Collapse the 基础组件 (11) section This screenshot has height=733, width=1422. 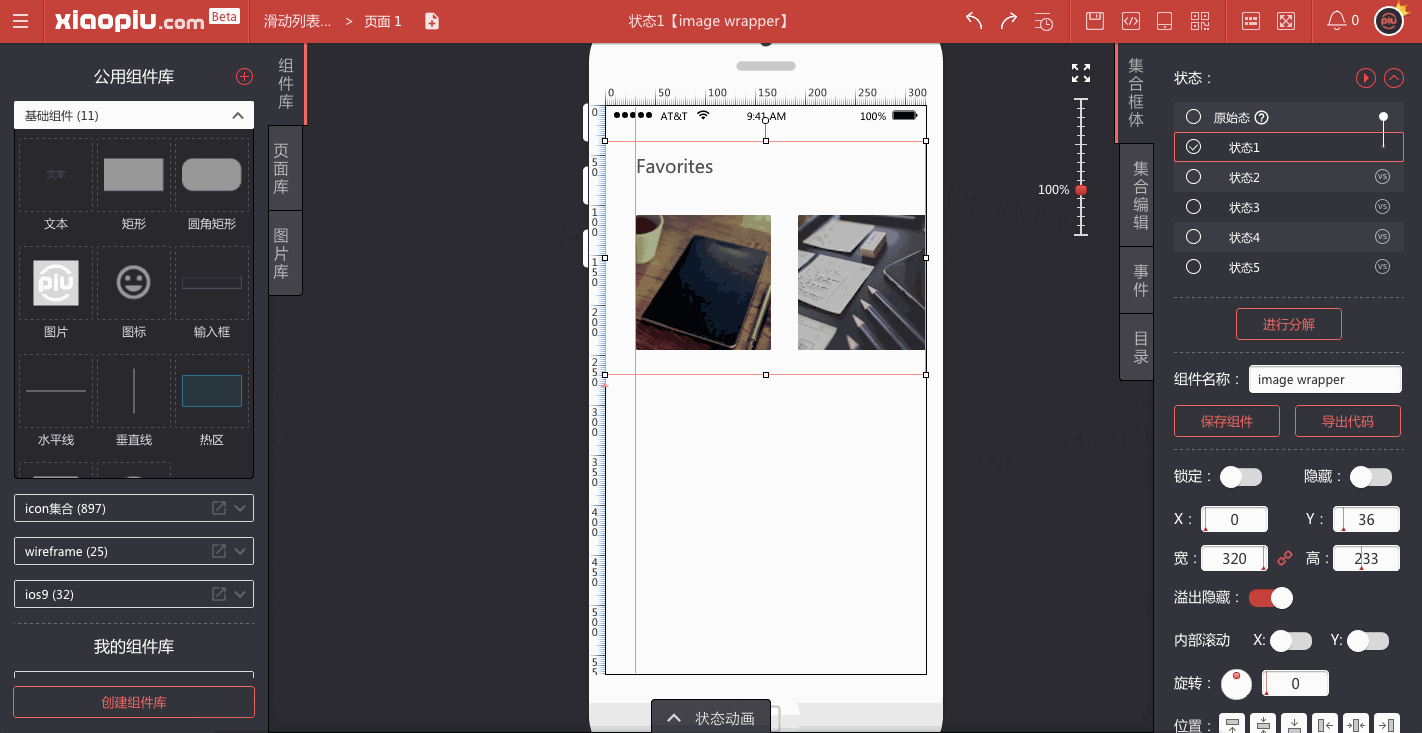pos(237,116)
